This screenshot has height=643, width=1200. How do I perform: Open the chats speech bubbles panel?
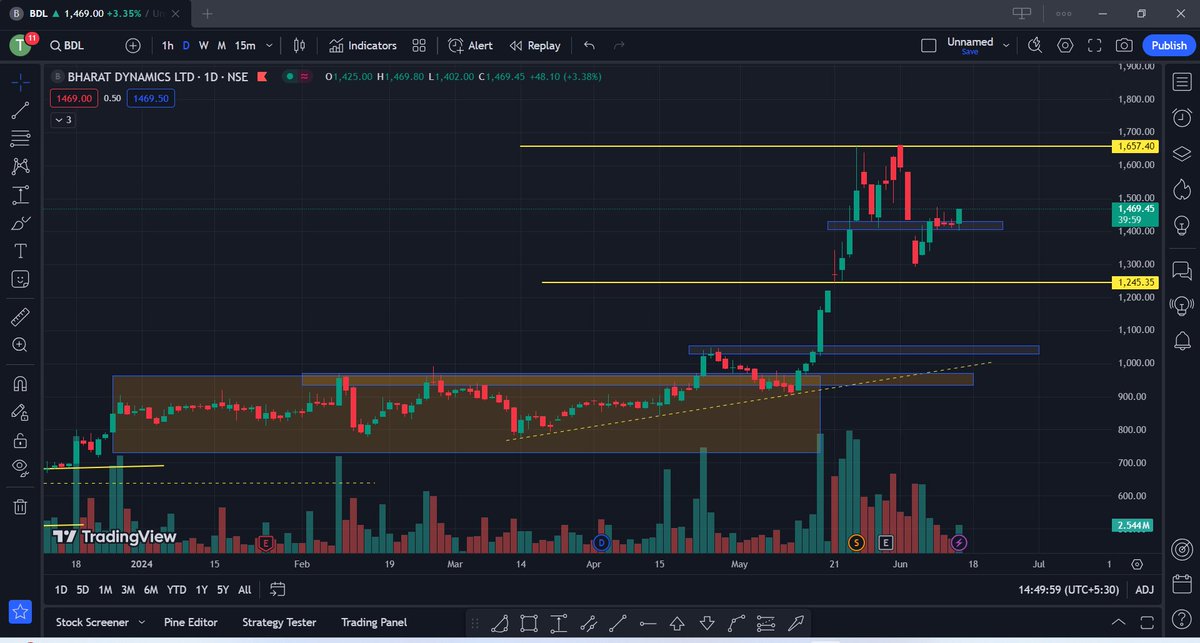(1182, 270)
